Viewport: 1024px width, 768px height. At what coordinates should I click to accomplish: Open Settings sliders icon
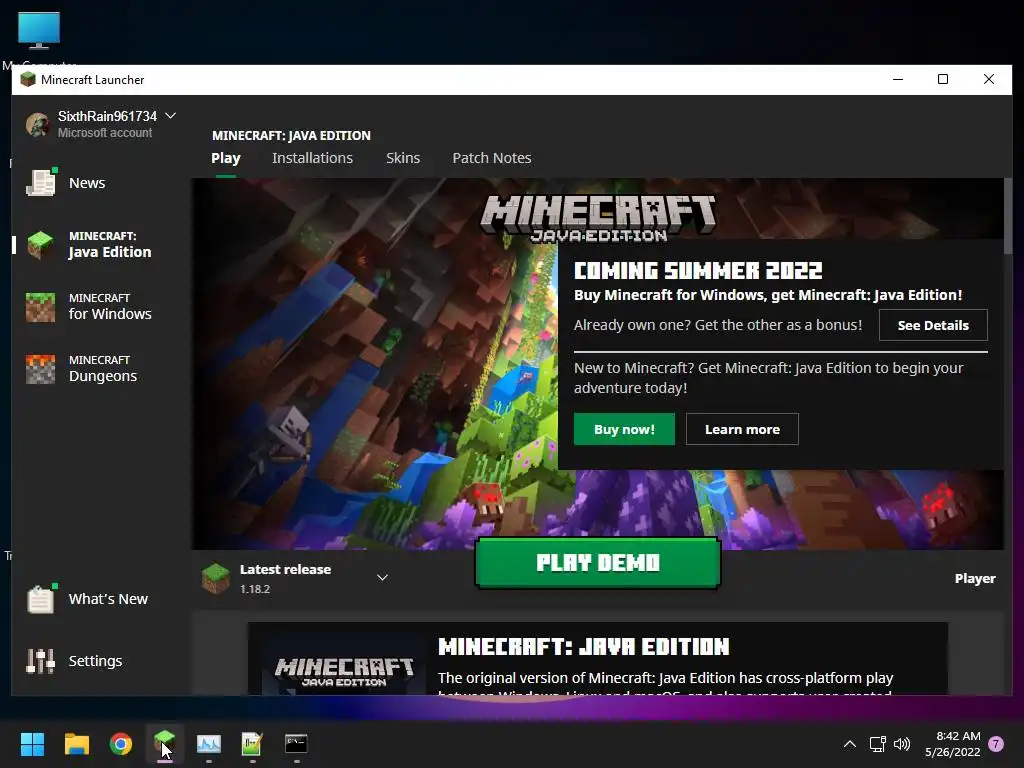click(40, 660)
